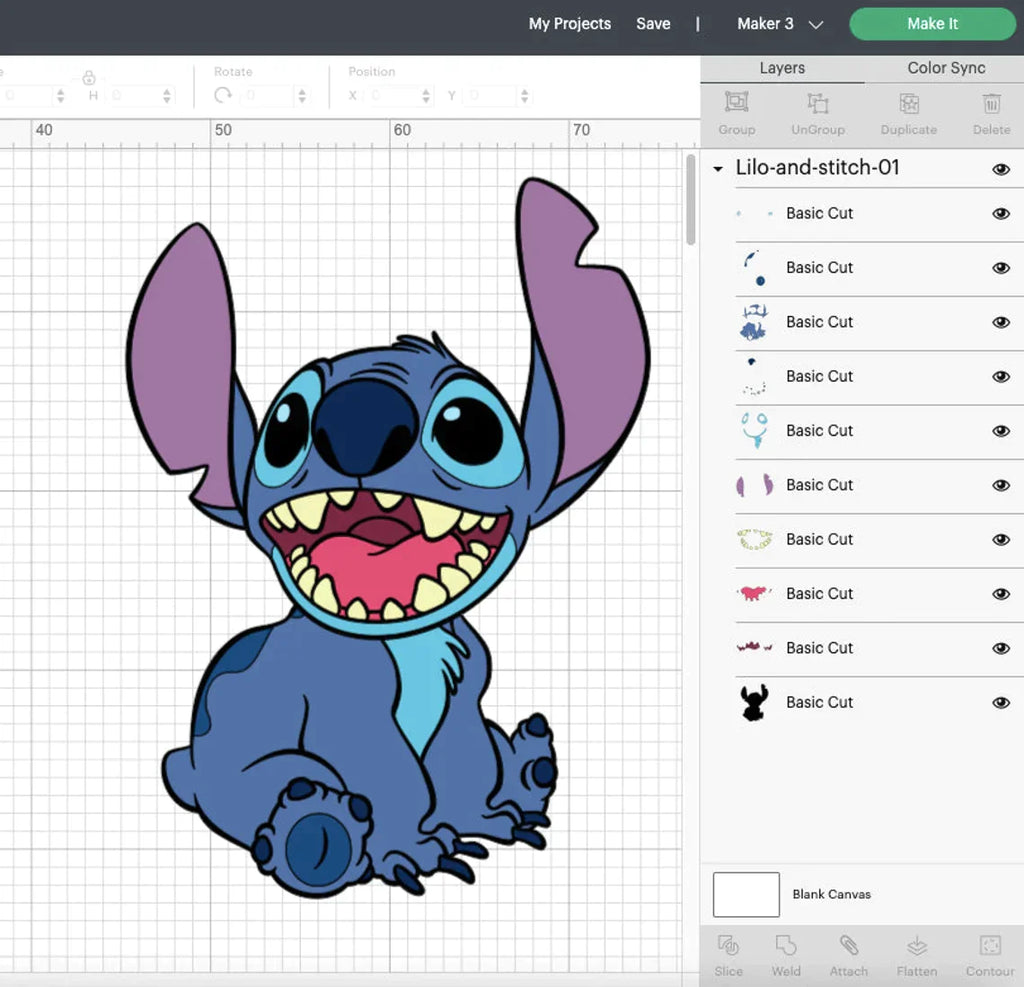Click the Delete trash icon
This screenshot has width=1024, height=987.
click(991, 104)
